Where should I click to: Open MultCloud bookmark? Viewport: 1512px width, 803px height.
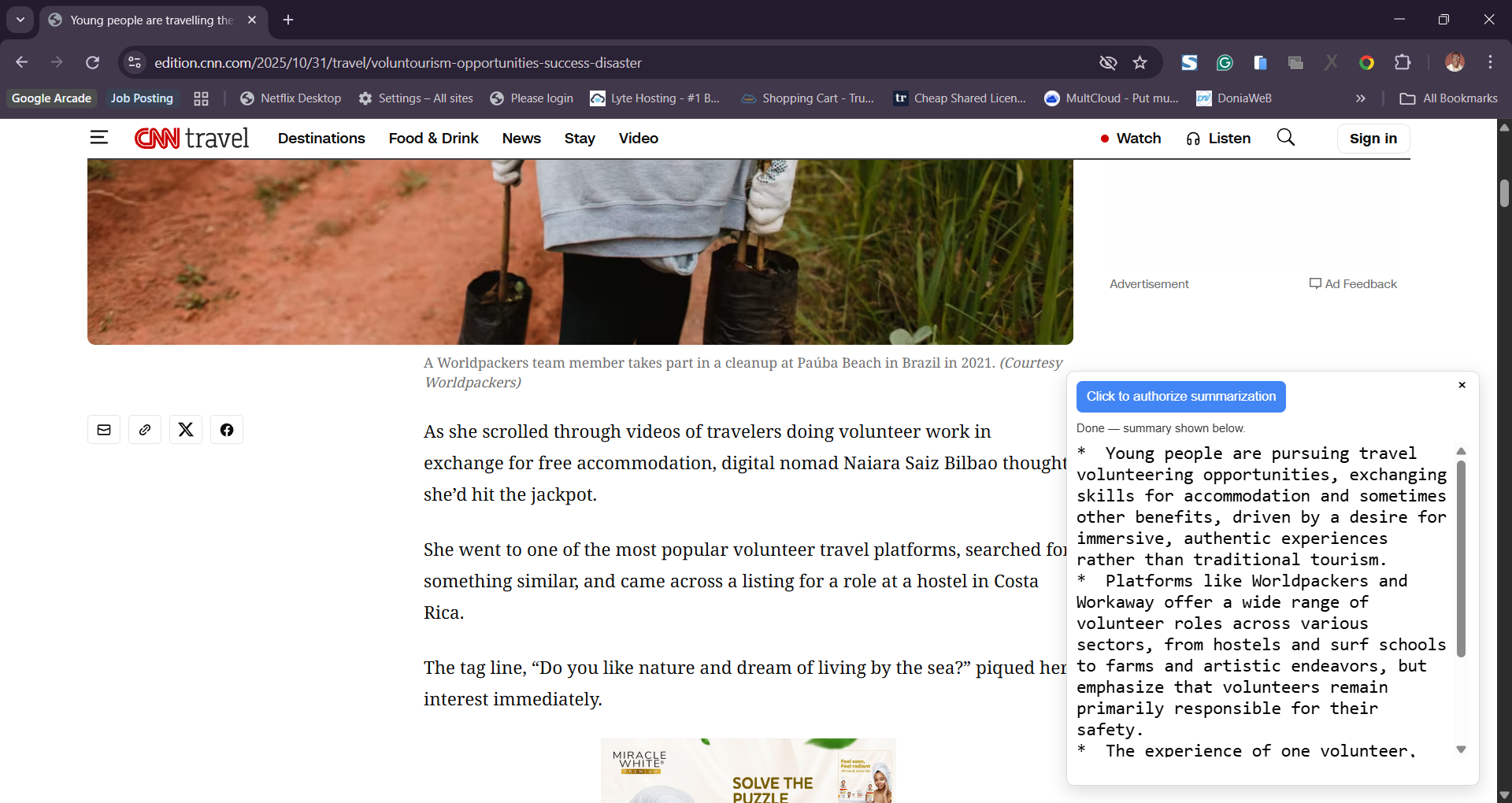coord(1112,98)
